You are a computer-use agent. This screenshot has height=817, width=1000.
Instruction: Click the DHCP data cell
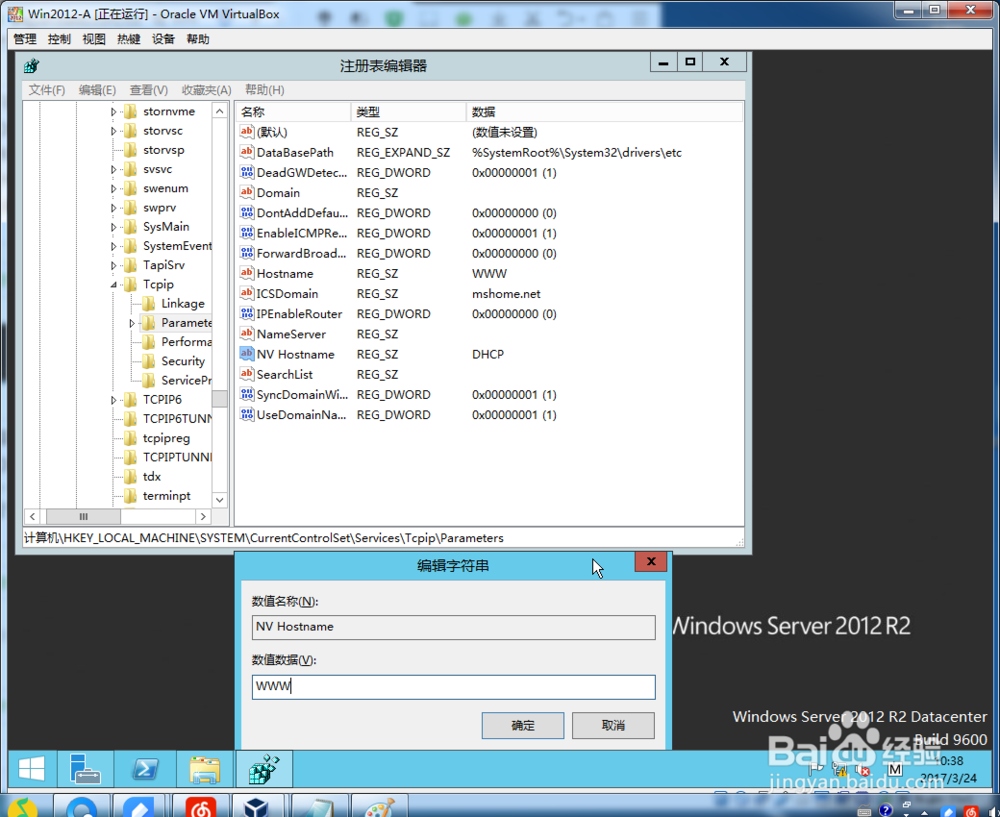[488, 354]
